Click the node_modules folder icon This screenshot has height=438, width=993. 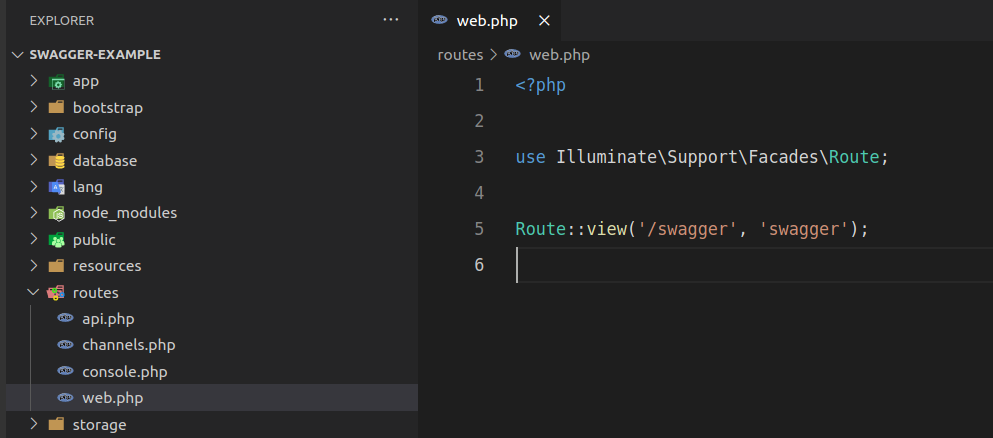(x=57, y=213)
